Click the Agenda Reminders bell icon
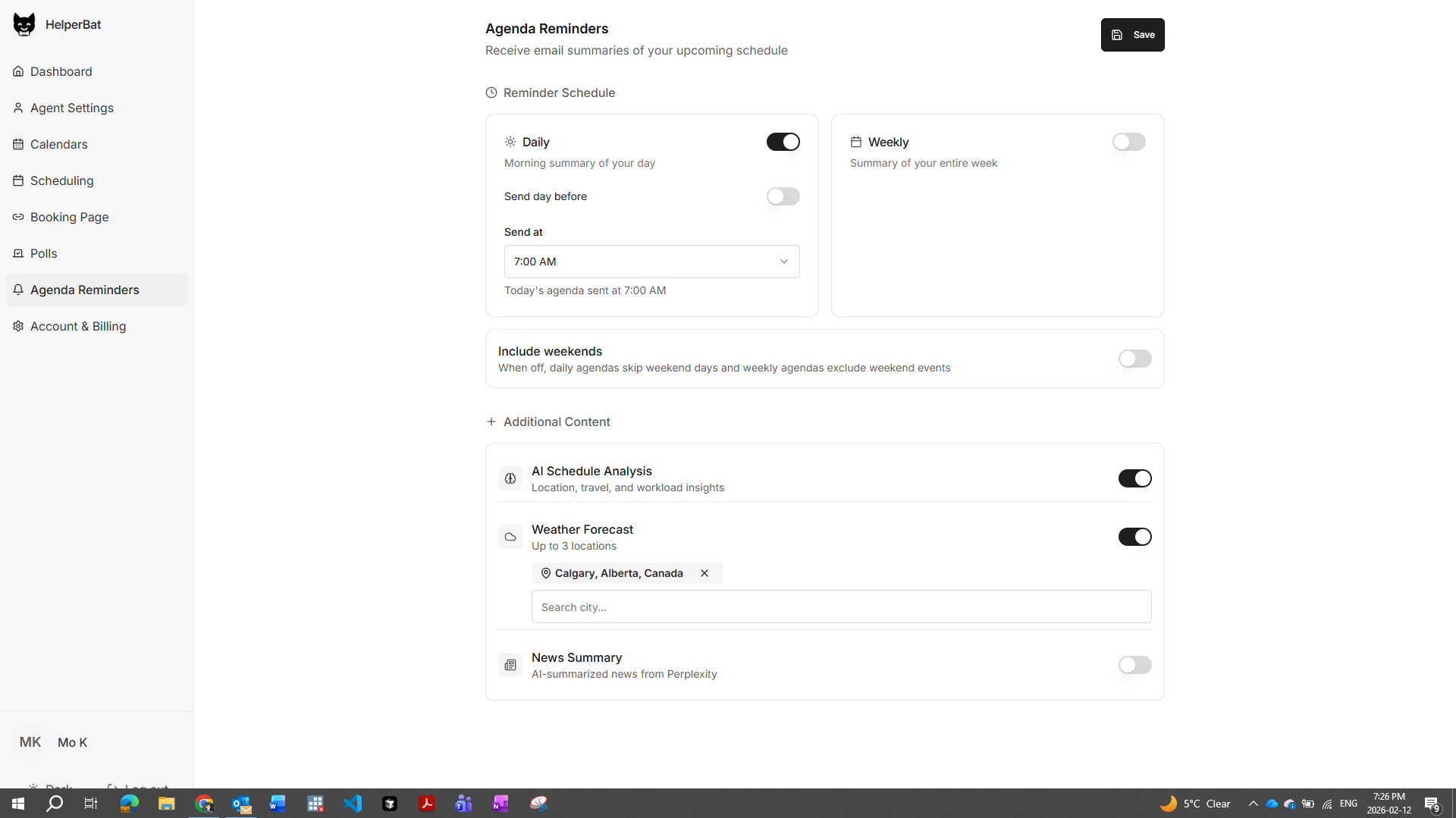The height and width of the screenshot is (818, 1456). pyautogui.click(x=18, y=289)
